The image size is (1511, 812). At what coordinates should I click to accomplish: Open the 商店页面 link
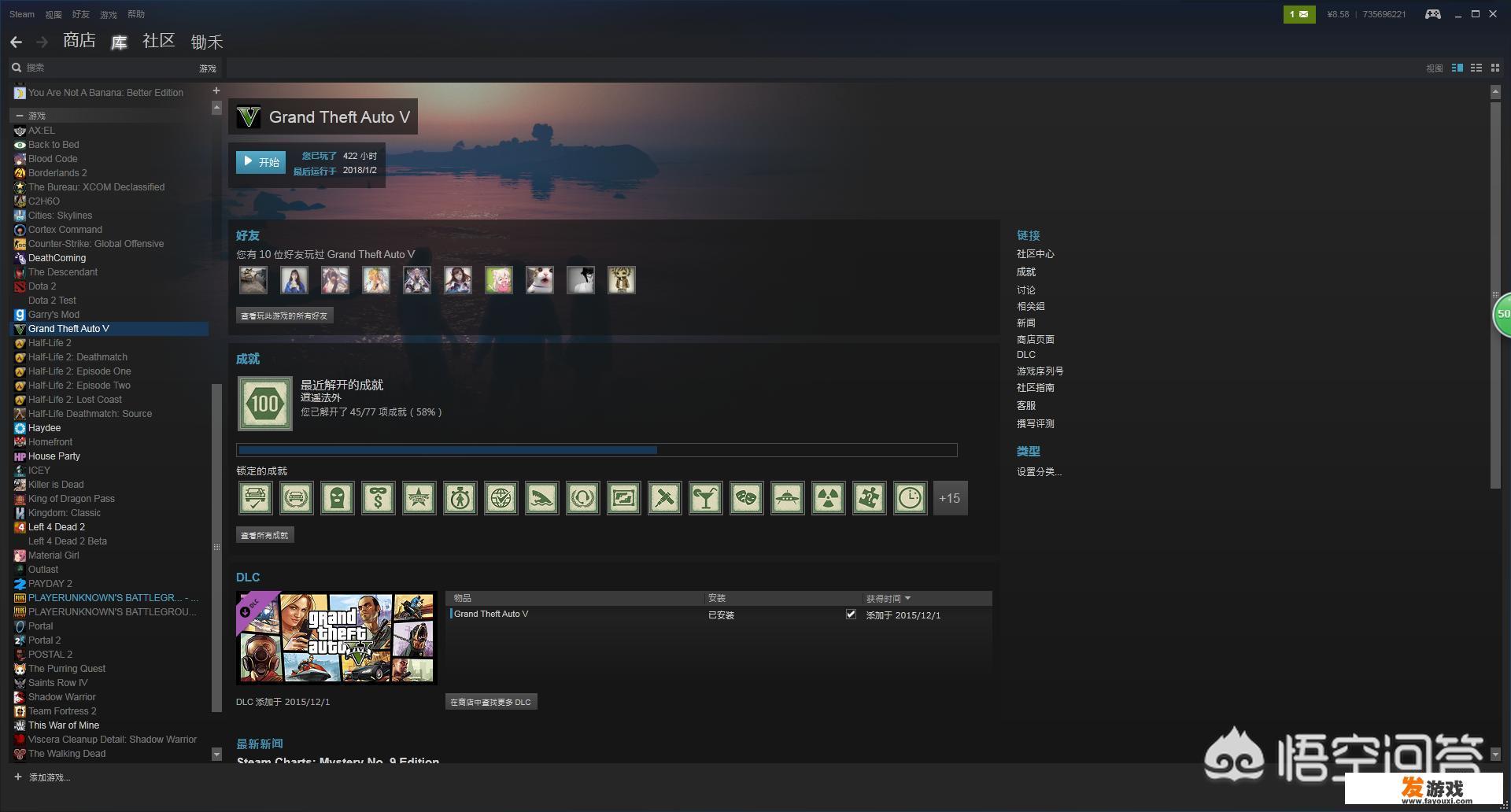1035,340
